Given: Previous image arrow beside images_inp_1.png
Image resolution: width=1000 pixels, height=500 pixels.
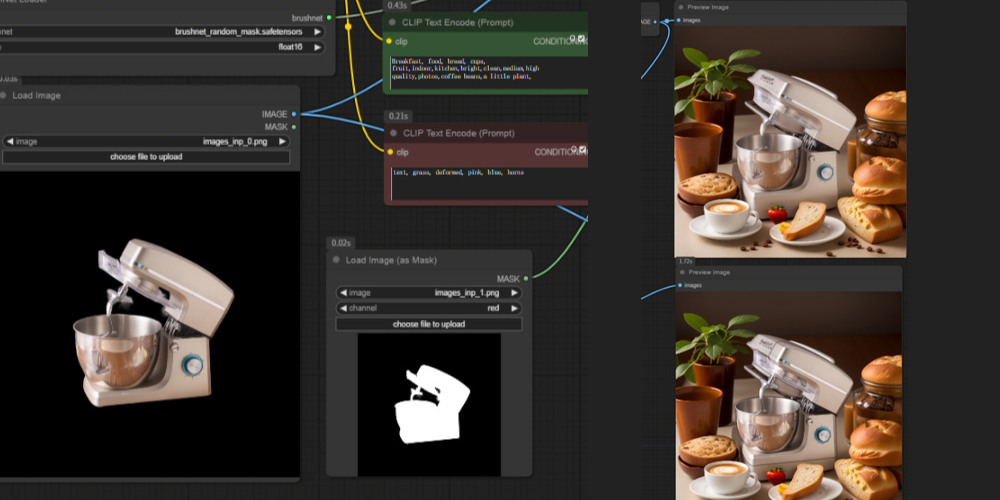Looking at the screenshot, I should 343,293.
